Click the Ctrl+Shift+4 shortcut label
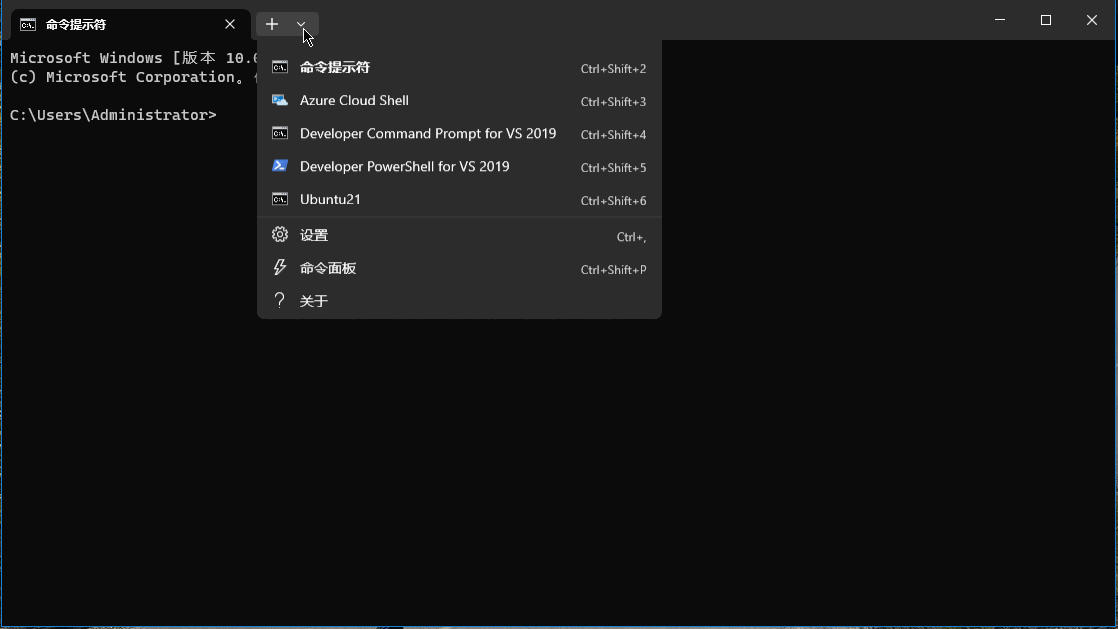Image resolution: width=1118 pixels, height=629 pixels. point(613,135)
